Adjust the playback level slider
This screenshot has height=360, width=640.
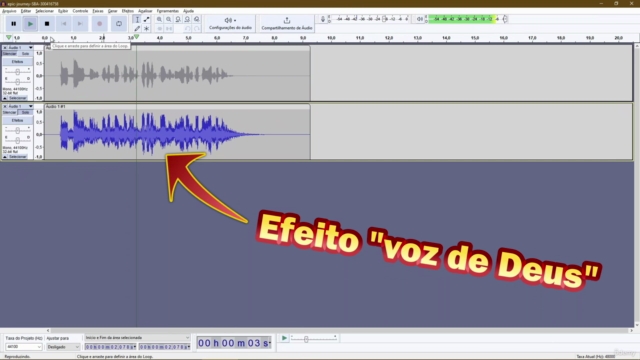(505, 19)
